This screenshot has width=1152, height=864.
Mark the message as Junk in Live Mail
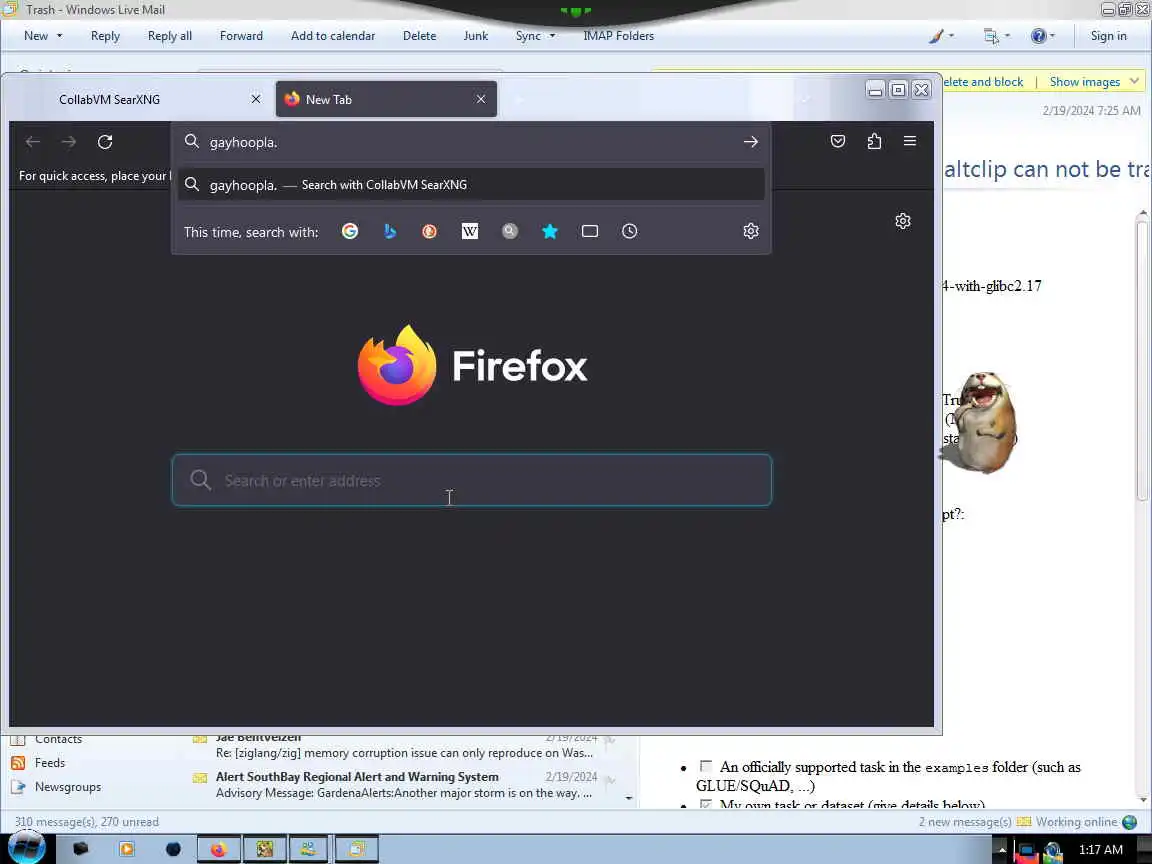pos(475,35)
